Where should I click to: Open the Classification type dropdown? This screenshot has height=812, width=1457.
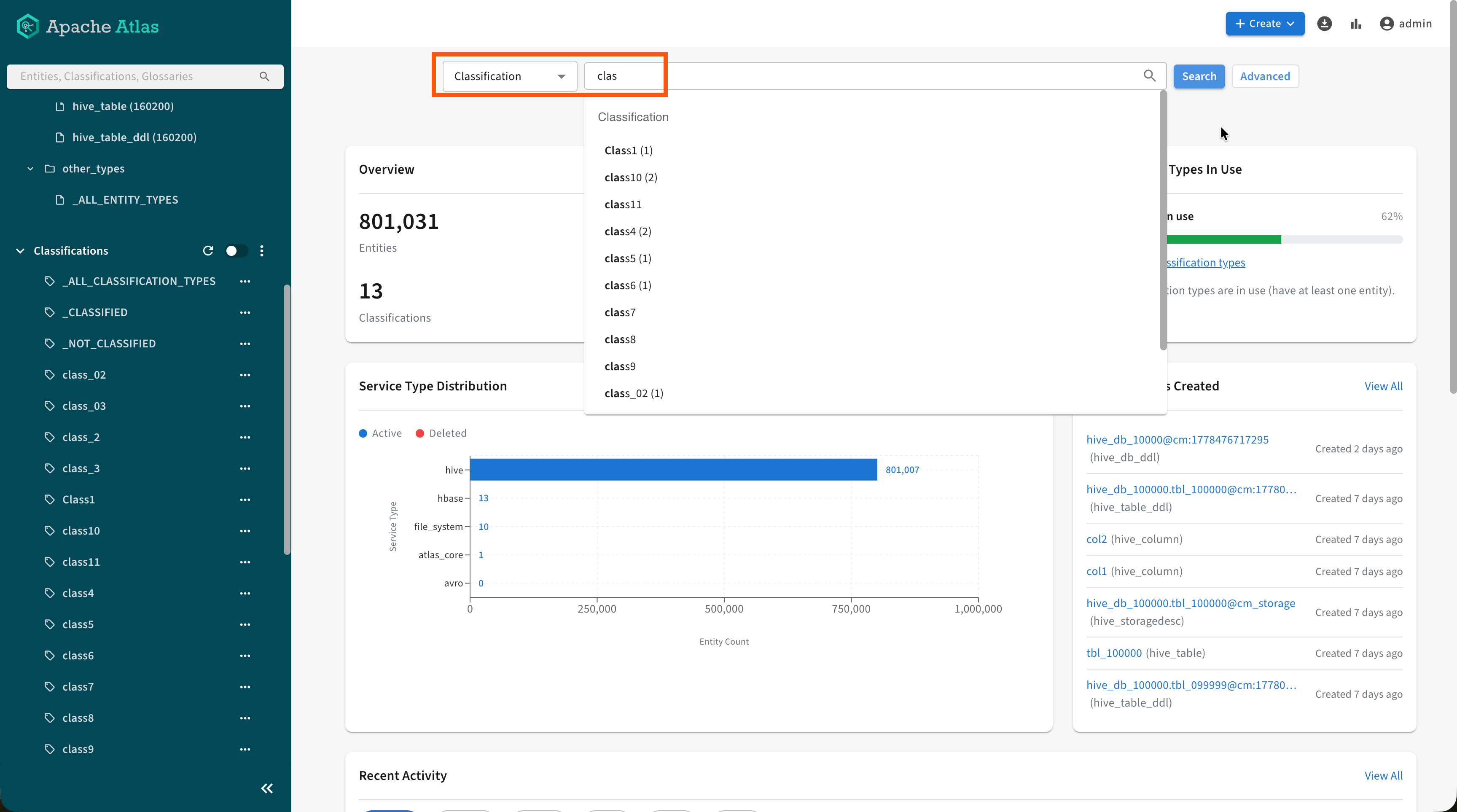[x=510, y=76]
